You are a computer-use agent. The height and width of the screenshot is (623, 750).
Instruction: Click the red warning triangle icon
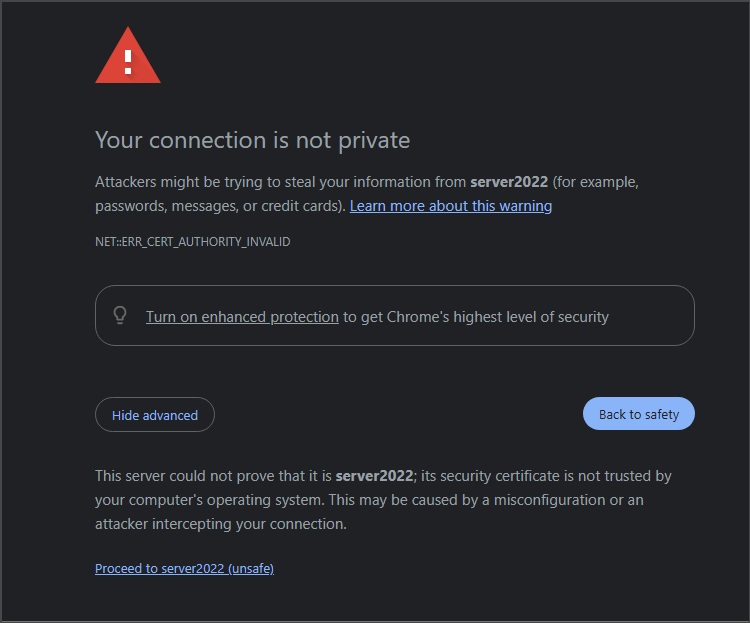[128, 56]
